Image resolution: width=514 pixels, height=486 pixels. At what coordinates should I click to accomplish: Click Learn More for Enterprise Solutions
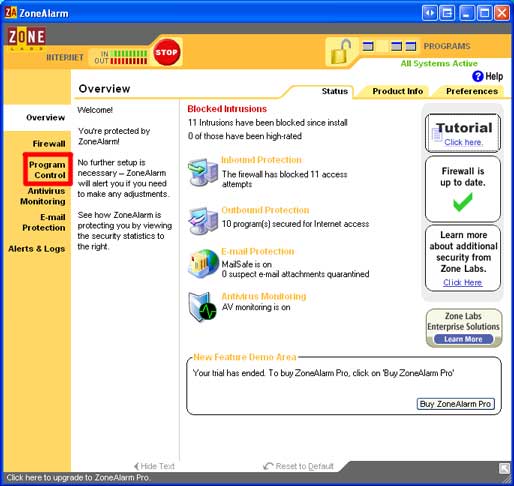point(463,339)
